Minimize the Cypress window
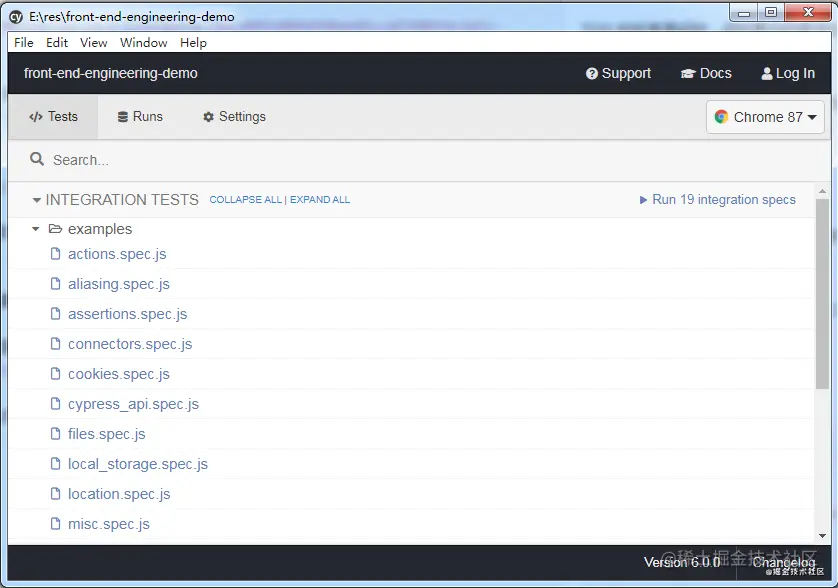The width and height of the screenshot is (838, 588). [x=743, y=13]
